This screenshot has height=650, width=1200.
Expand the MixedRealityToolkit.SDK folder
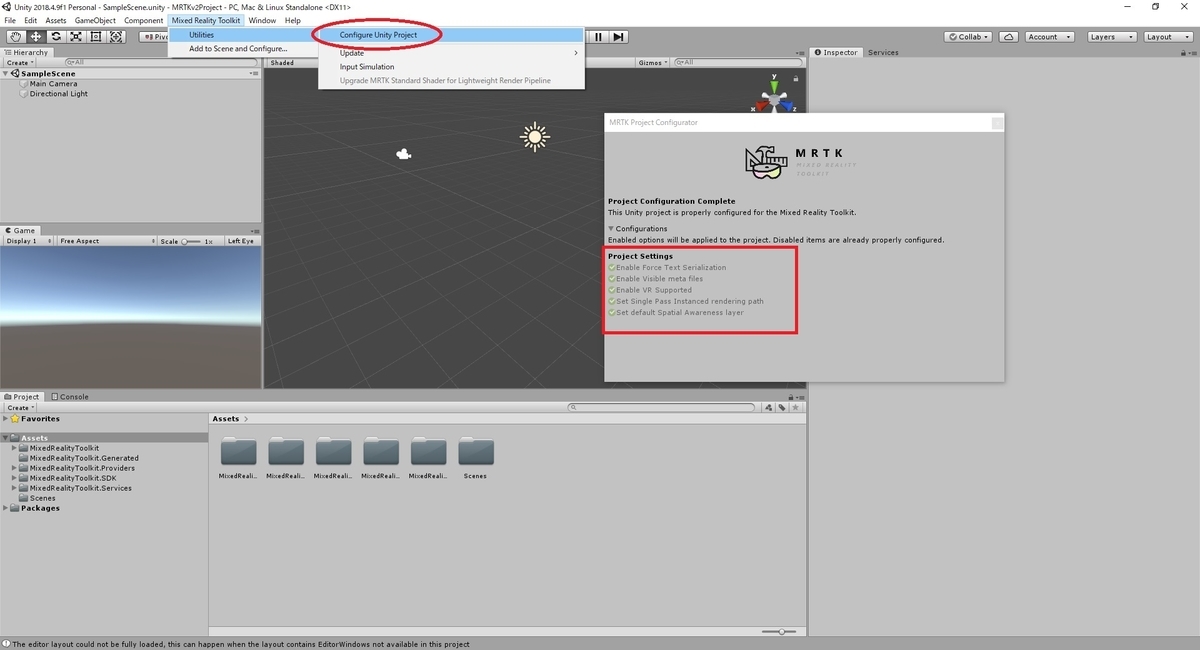click(15, 478)
